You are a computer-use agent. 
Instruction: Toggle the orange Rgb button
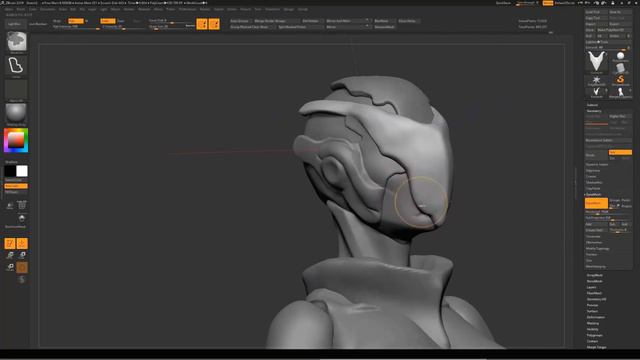point(76,21)
